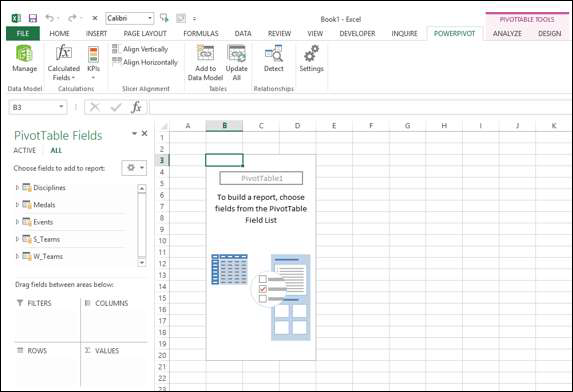Select row 3 header

click(x=162, y=160)
